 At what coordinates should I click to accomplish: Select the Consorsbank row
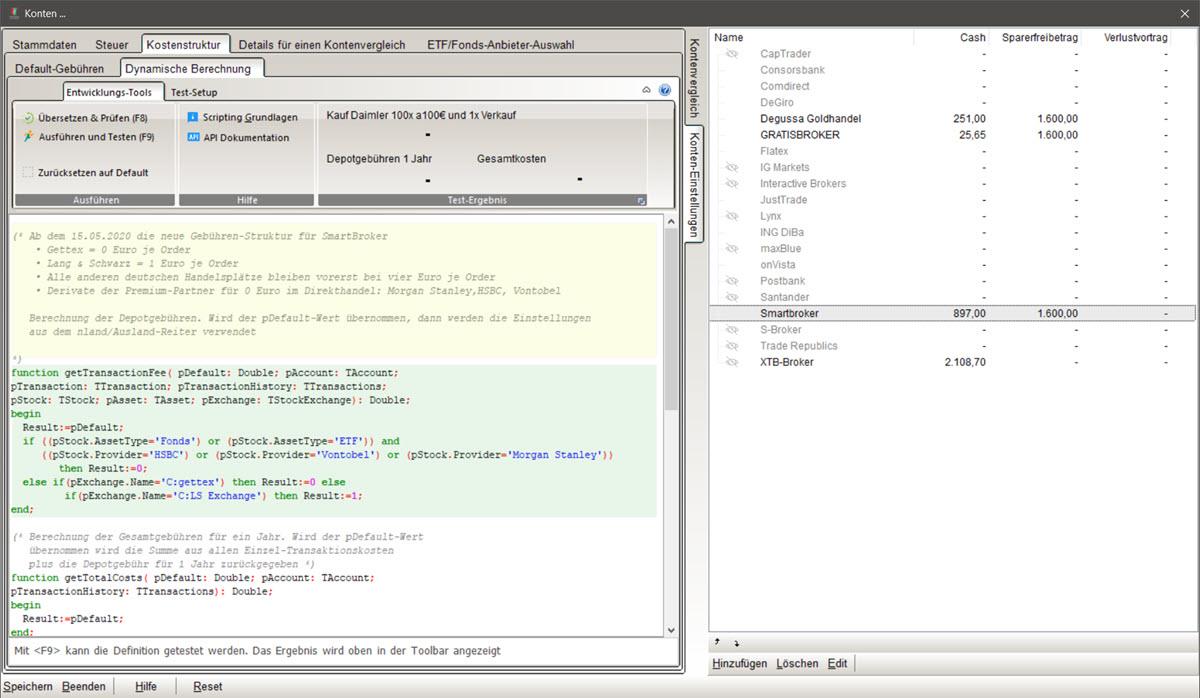coord(952,70)
